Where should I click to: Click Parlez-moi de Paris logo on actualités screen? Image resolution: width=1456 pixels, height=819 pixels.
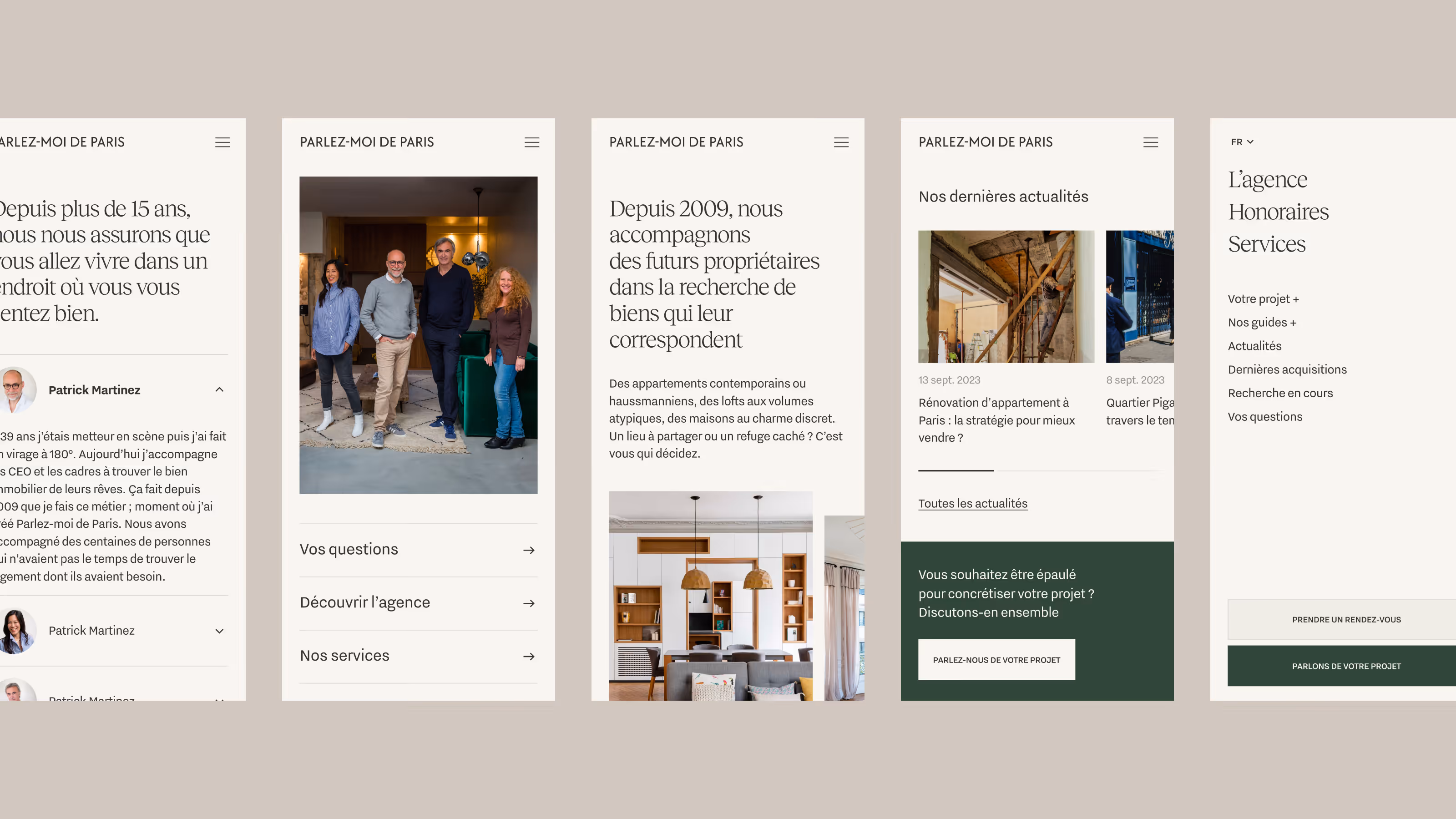click(x=985, y=142)
